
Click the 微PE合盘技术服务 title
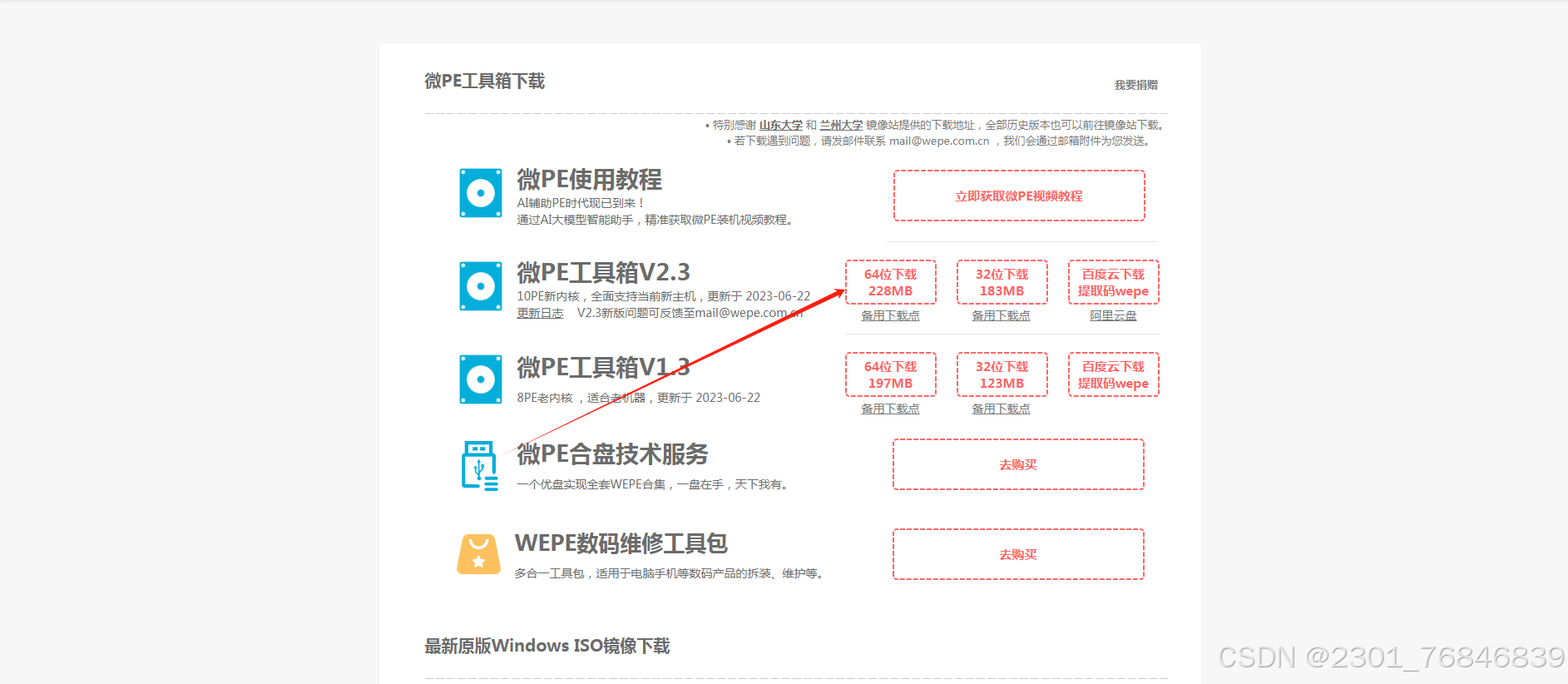click(613, 454)
